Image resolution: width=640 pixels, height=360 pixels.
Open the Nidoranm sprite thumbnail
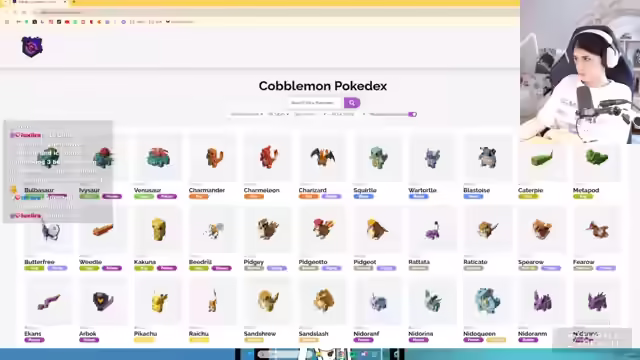click(542, 302)
